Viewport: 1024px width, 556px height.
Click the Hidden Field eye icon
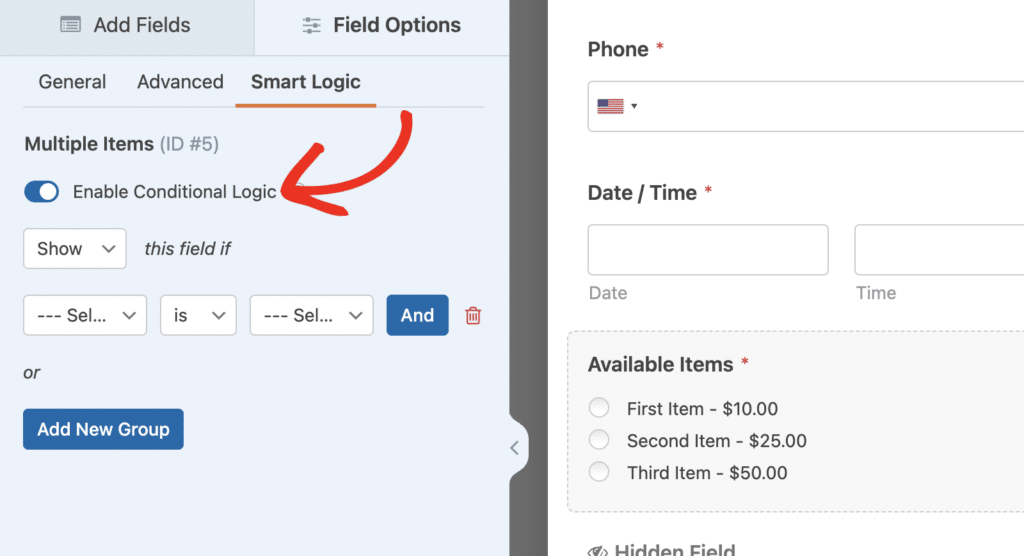[x=598, y=550]
